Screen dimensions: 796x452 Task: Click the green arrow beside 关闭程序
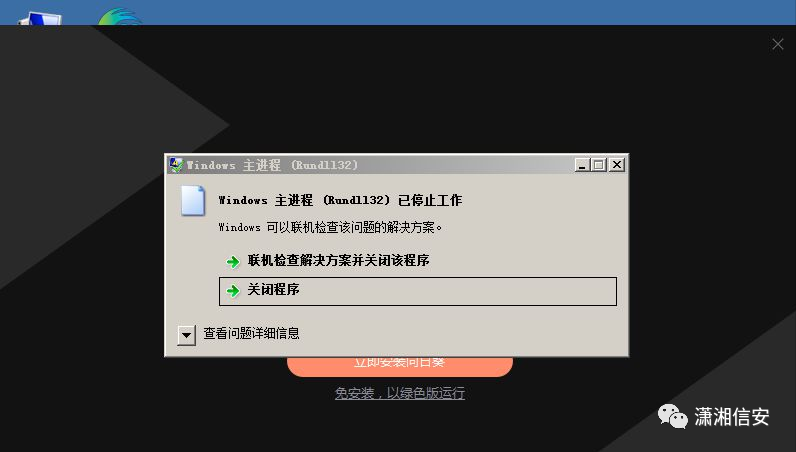(233, 290)
